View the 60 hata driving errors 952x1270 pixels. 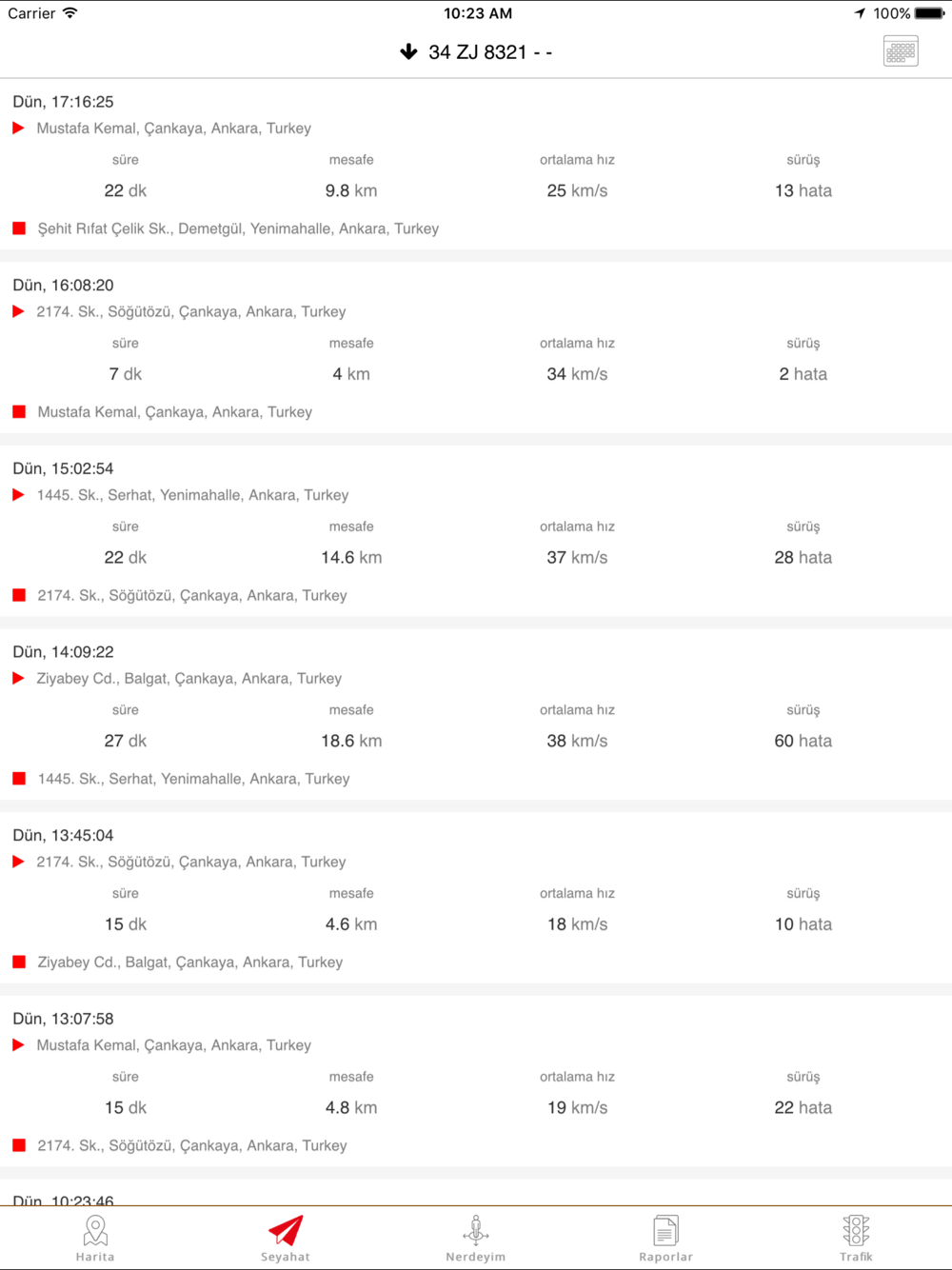(x=803, y=741)
